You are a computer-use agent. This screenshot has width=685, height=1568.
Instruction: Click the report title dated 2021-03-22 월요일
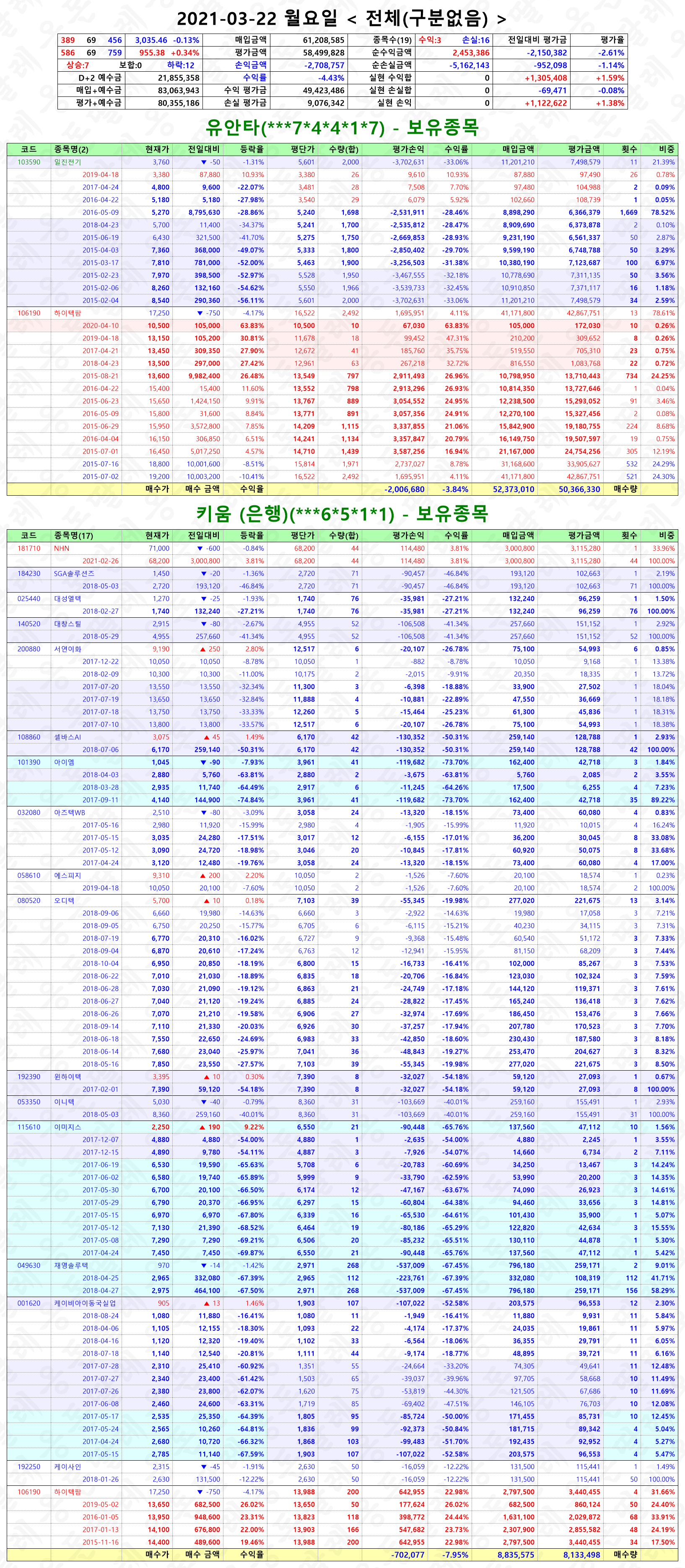pos(342,18)
